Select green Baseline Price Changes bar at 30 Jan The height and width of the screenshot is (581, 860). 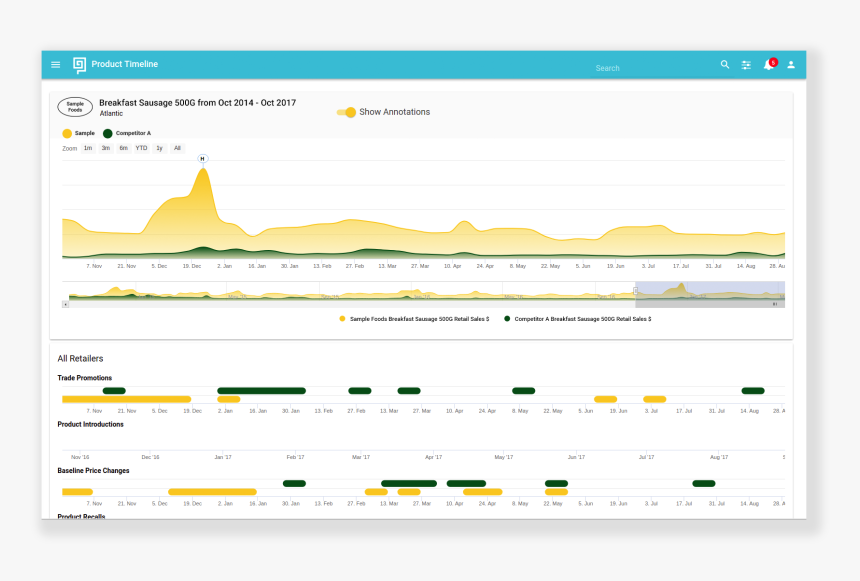point(295,483)
